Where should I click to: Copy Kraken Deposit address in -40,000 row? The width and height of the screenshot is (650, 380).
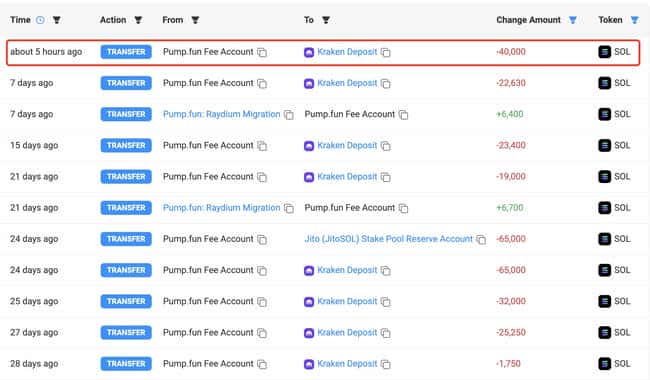click(386, 52)
